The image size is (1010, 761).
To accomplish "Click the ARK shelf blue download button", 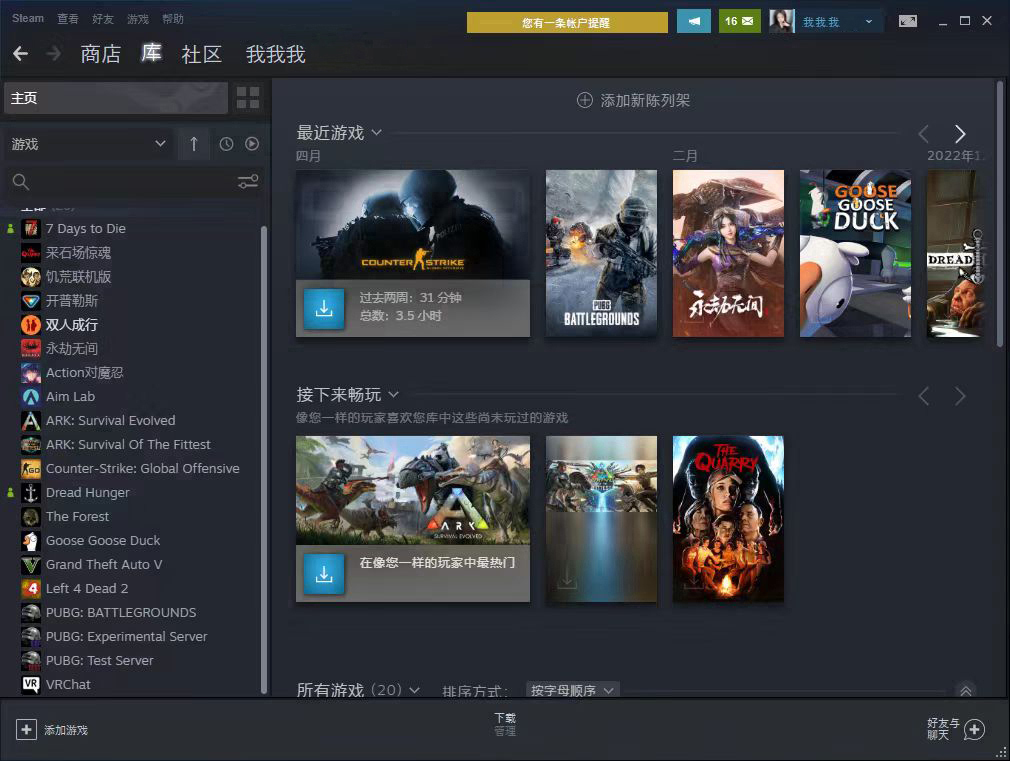I will (324, 573).
